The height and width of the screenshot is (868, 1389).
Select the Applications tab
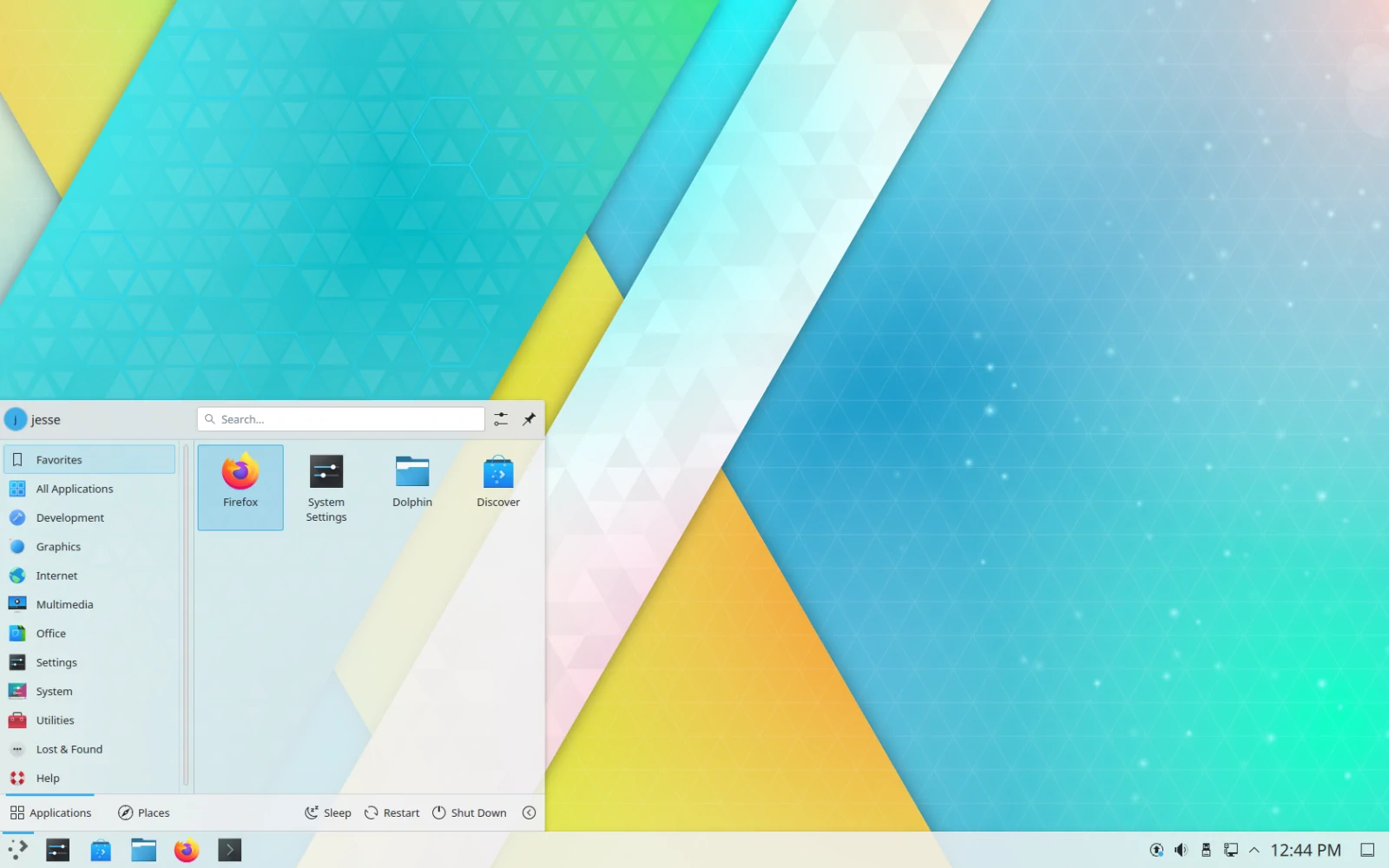click(50, 812)
